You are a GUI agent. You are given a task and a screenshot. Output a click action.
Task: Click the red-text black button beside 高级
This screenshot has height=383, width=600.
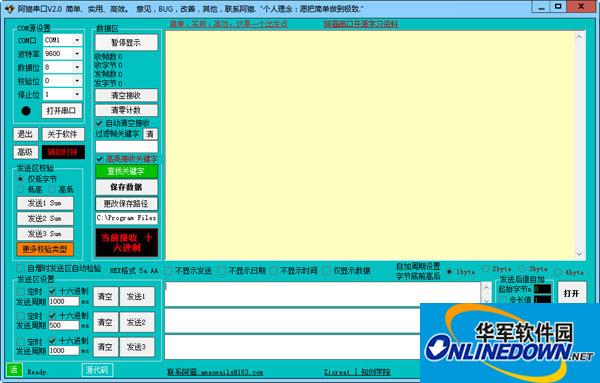tap(63, 152)
